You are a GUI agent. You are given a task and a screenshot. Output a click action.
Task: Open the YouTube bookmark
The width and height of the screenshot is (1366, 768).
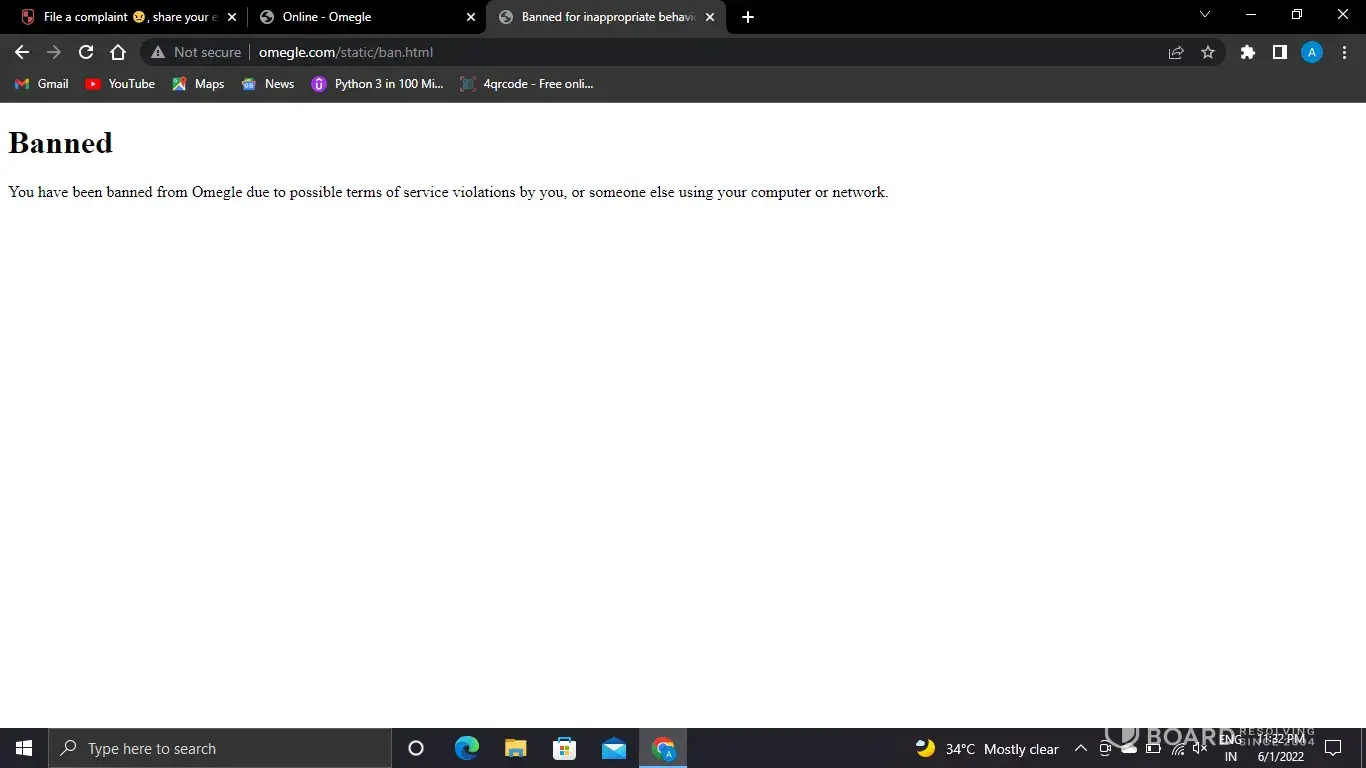120,84
